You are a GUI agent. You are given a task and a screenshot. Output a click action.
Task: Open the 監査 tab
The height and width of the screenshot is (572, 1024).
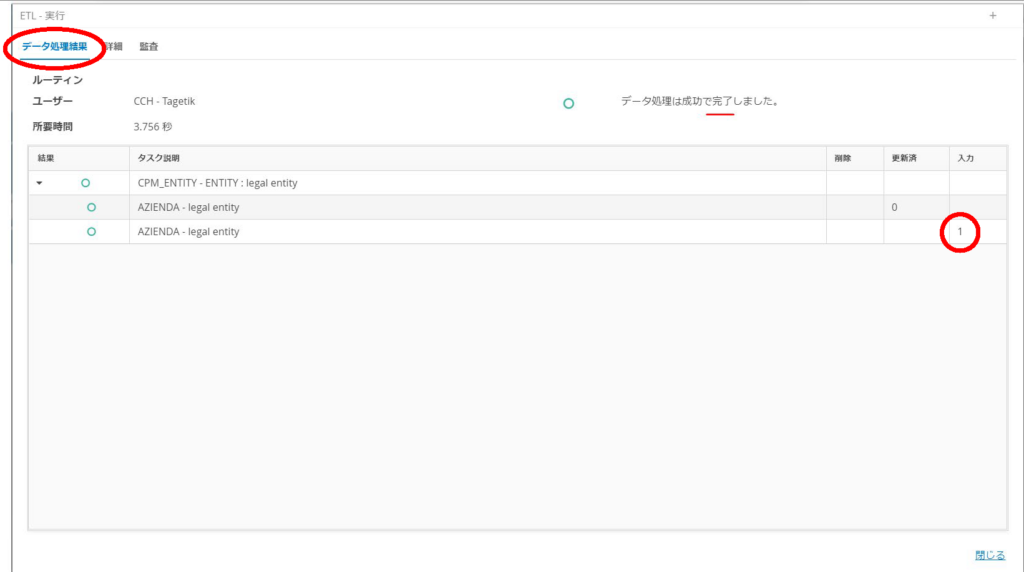coord(148,47)
